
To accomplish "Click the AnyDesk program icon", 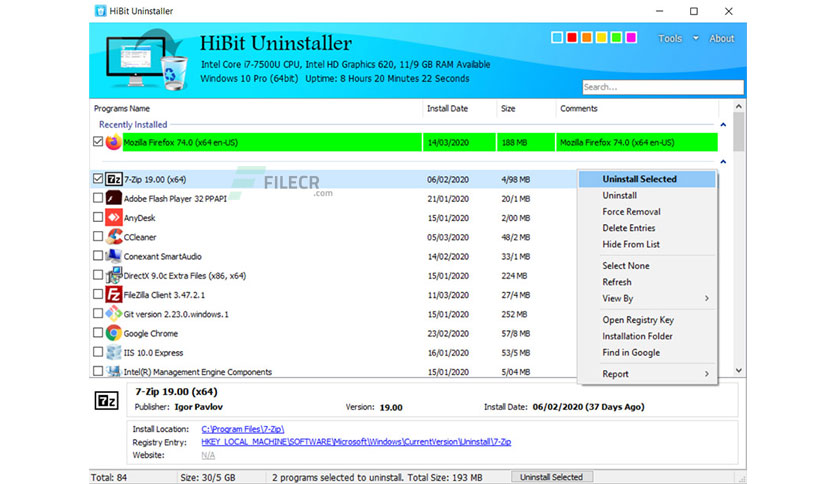I will pyautogui.click(x=113, y=217).
